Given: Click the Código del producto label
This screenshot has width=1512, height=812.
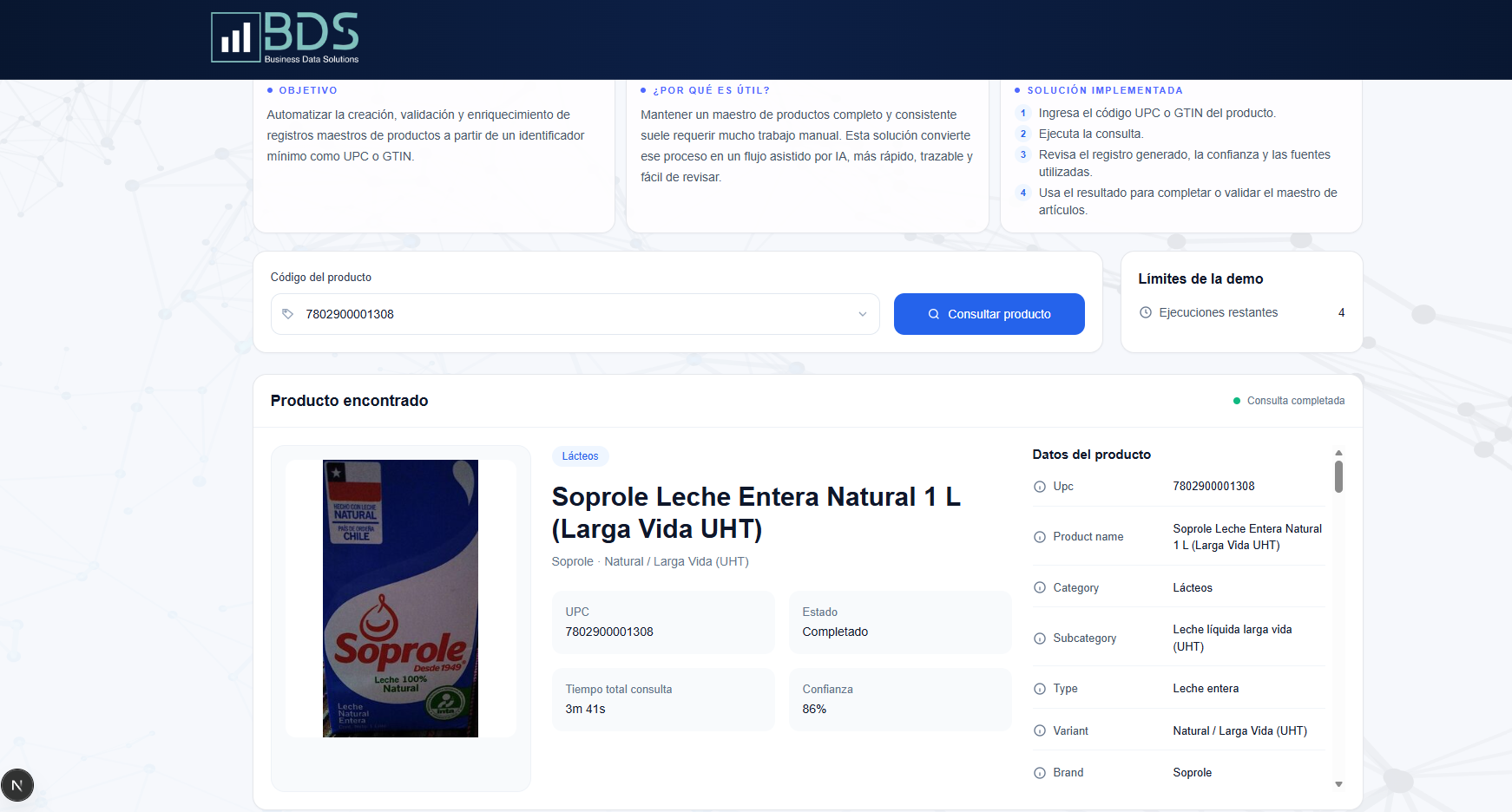Looking at the screenshot, I should coord(320,278).
